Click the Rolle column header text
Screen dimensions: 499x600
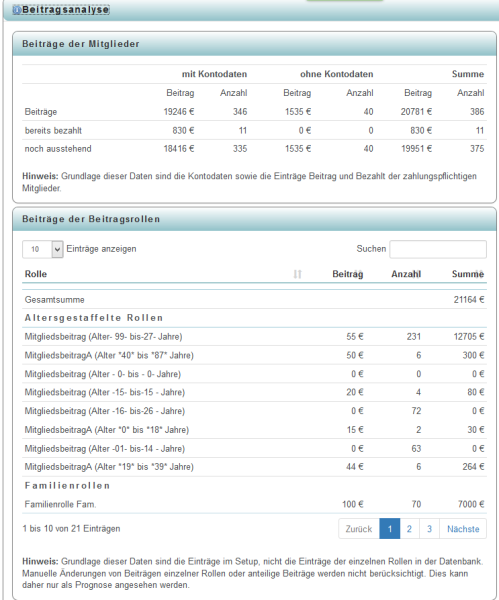point(36,274)
